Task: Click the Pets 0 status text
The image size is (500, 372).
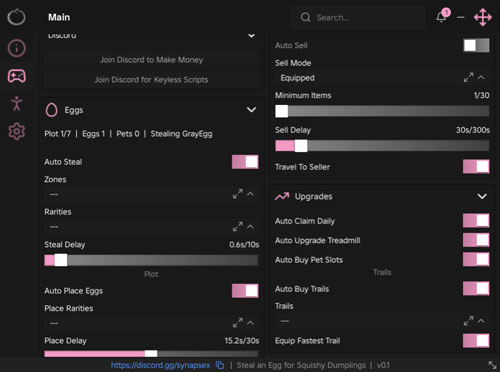Action: pyautogui.click(x=128, y=134)
